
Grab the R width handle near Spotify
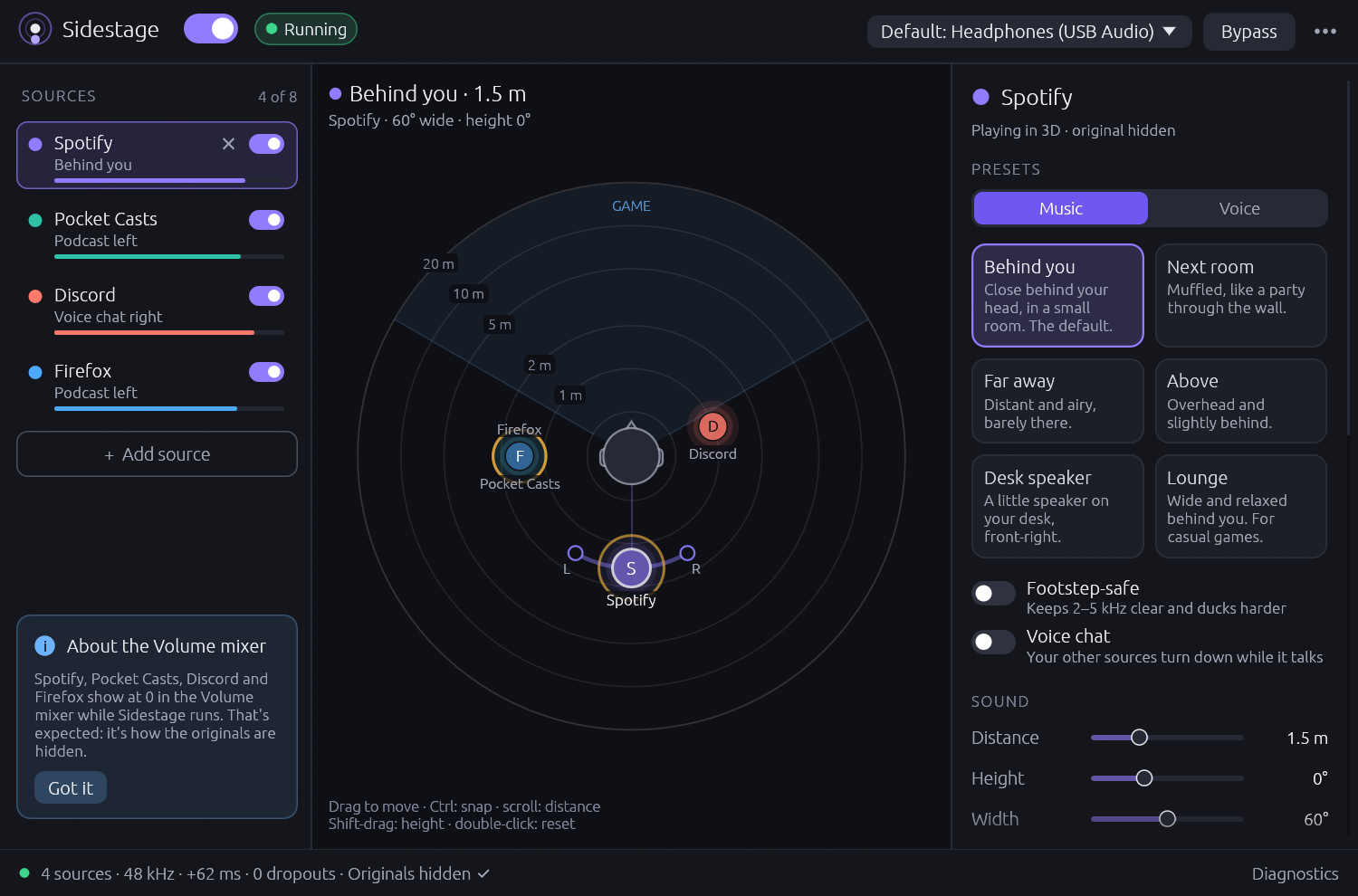(x=687, y=553)
